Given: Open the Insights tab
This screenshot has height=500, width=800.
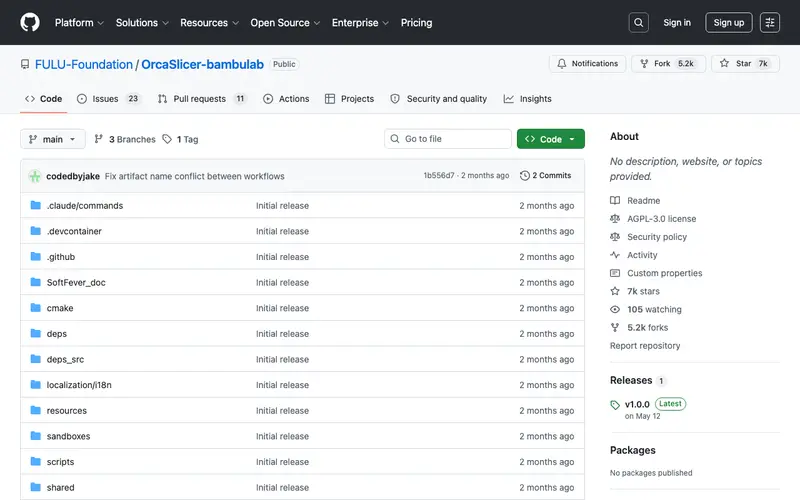Looking at the screenshot, I should tap(528, 99).
